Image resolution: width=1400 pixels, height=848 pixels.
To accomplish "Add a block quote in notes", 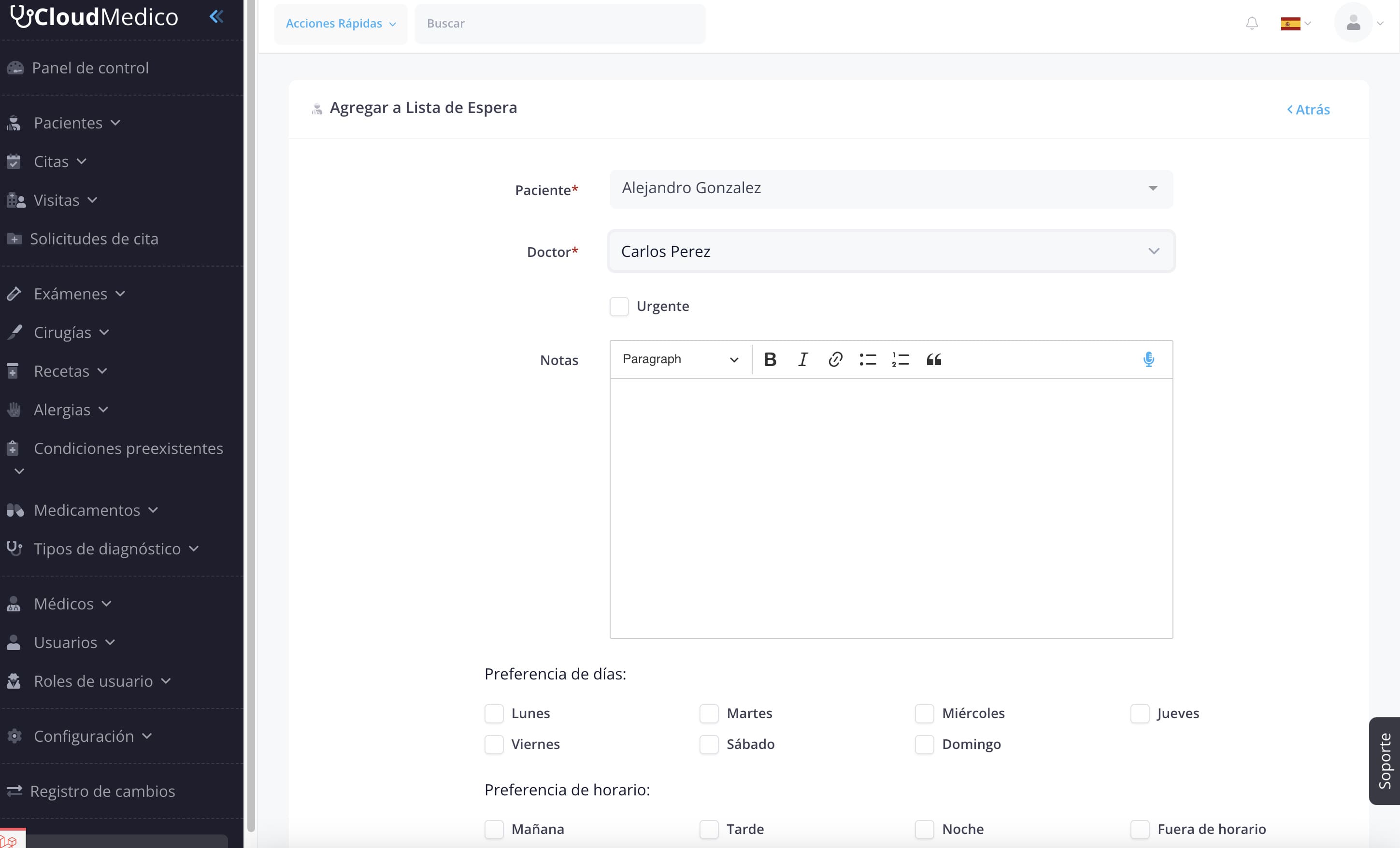I will (933, 360).
